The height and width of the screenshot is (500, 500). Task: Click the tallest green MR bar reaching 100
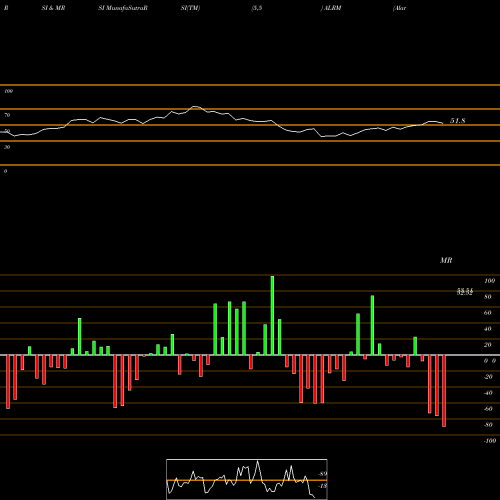click(272, 315)
